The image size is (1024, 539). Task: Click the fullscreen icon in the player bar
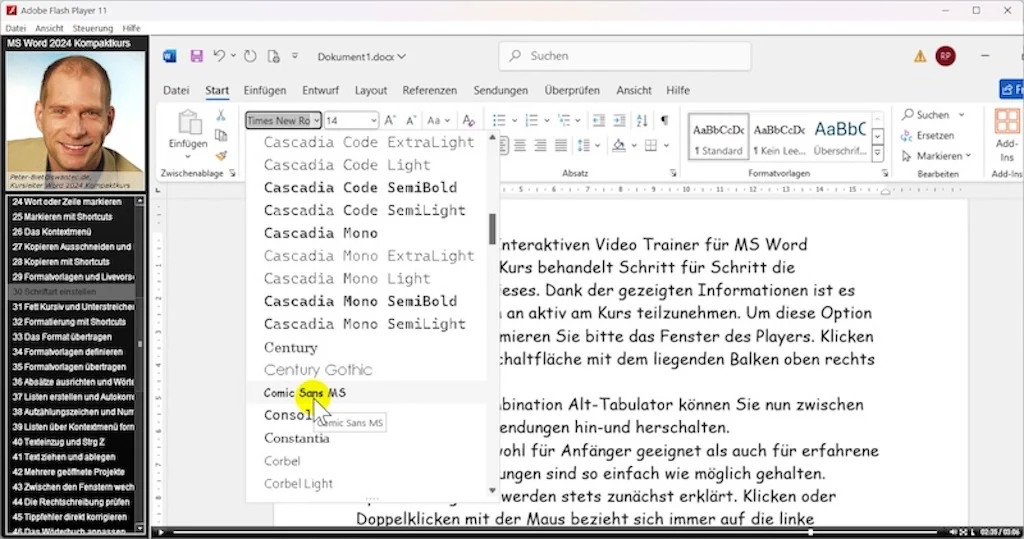[963, 532]
